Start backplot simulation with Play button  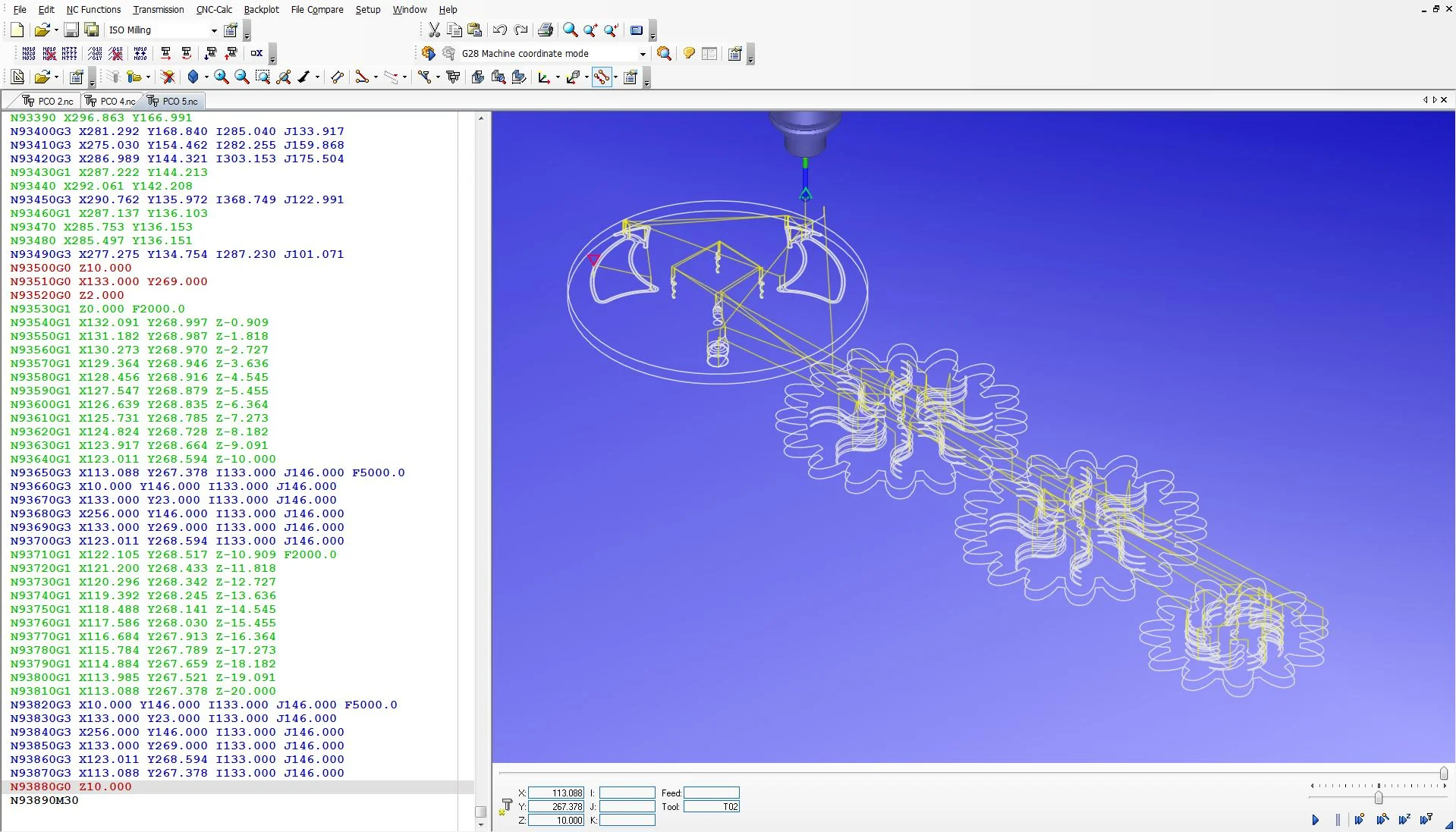1316,820
